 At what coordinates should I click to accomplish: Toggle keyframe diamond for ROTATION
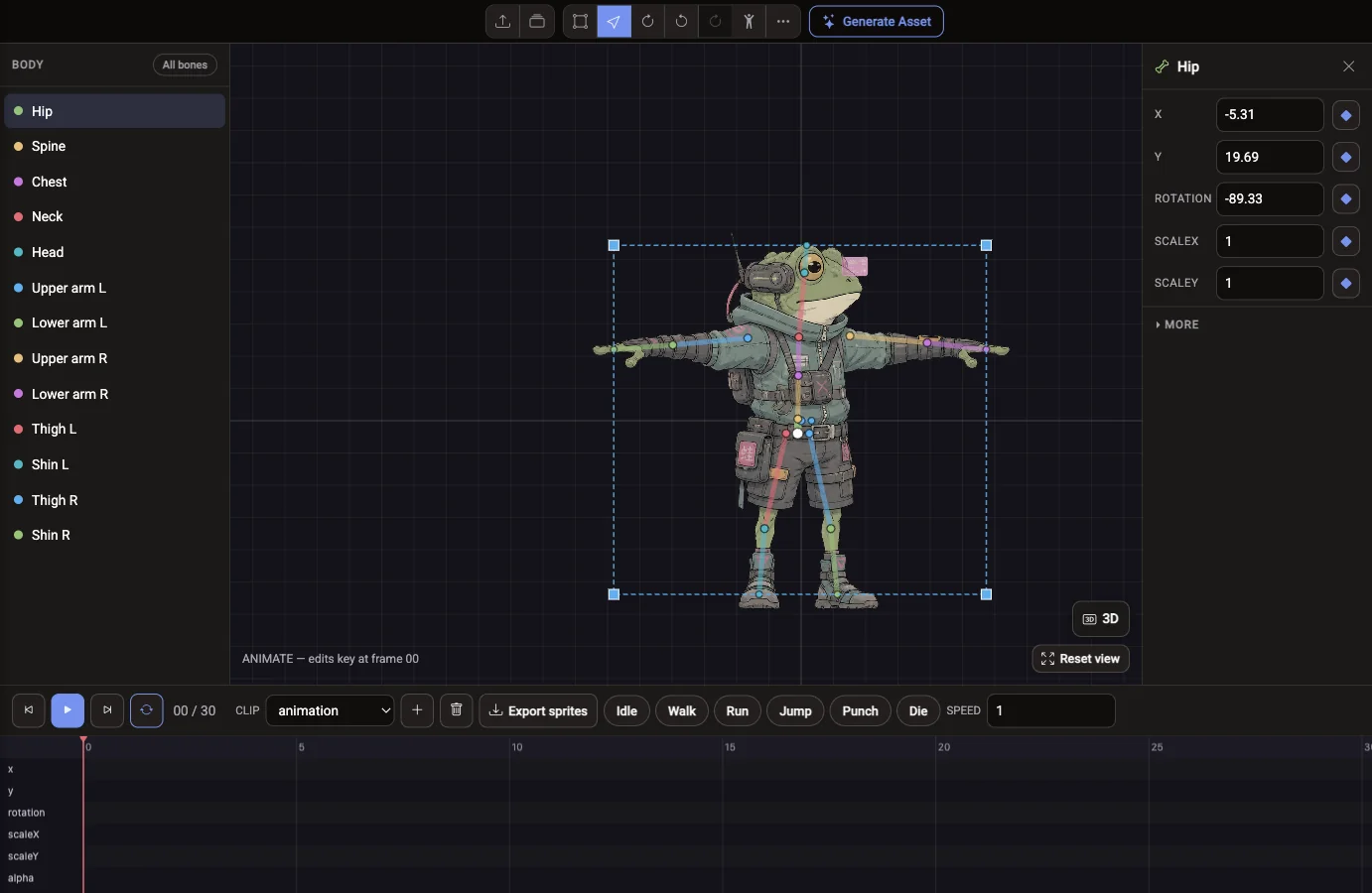coord(1346,198)
